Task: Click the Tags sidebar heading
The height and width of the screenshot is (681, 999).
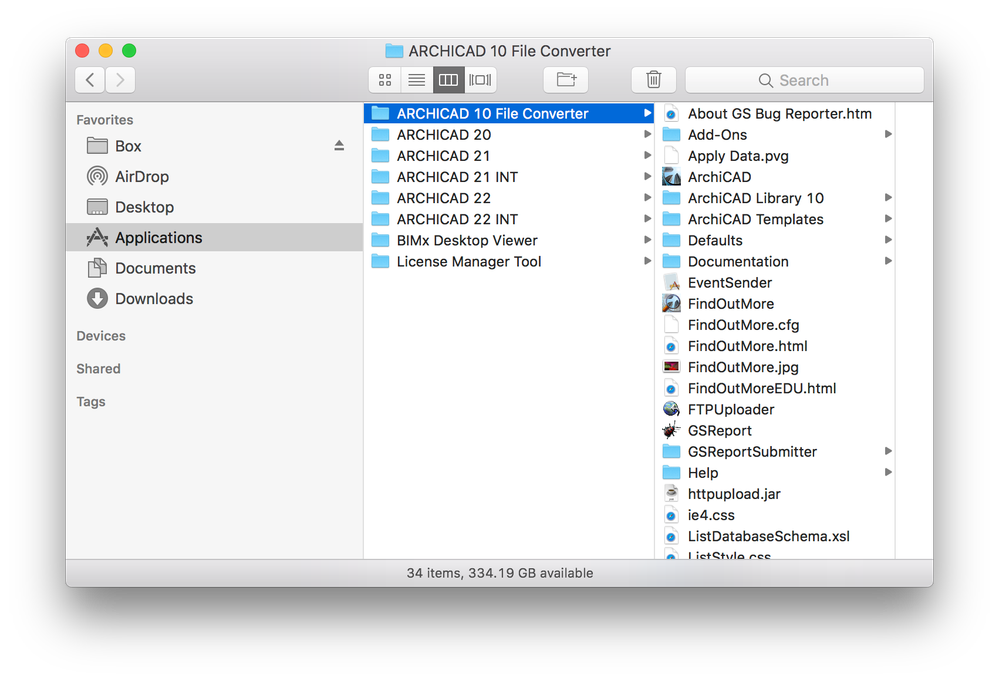Action: click(x=90, y=402)
